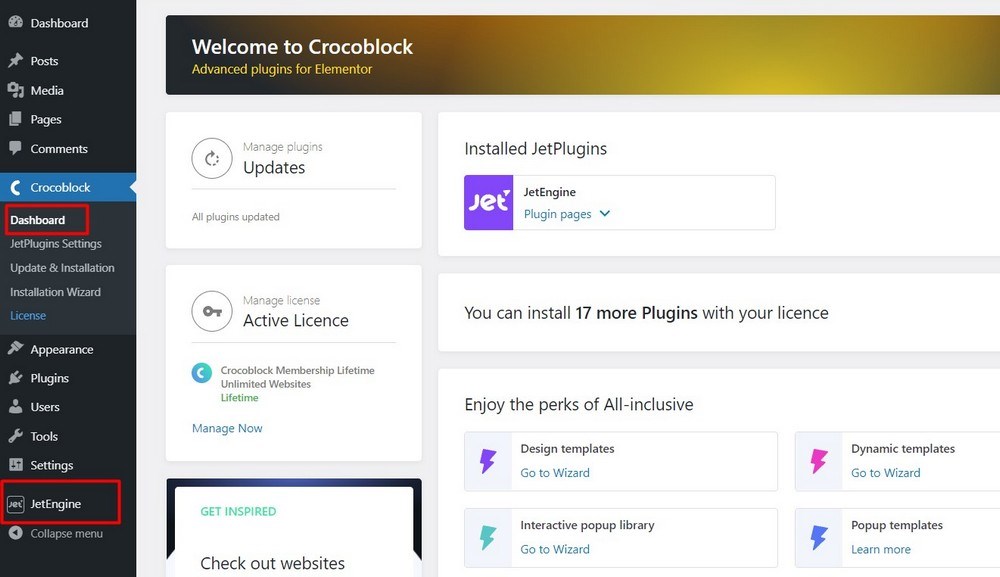The image size is (1000, 577).
Task: Click the Users person icon
Action: [x=15, y=406]
